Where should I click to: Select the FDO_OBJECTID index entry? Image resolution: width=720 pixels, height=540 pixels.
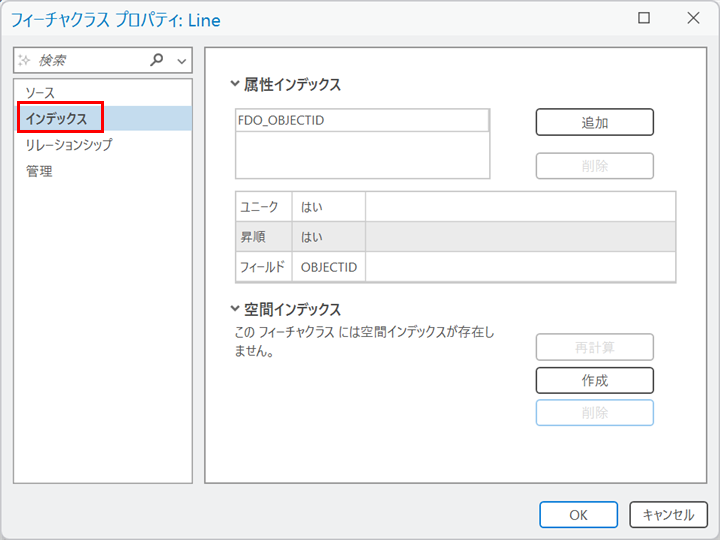pyautogui.click(x=362, y=120)
